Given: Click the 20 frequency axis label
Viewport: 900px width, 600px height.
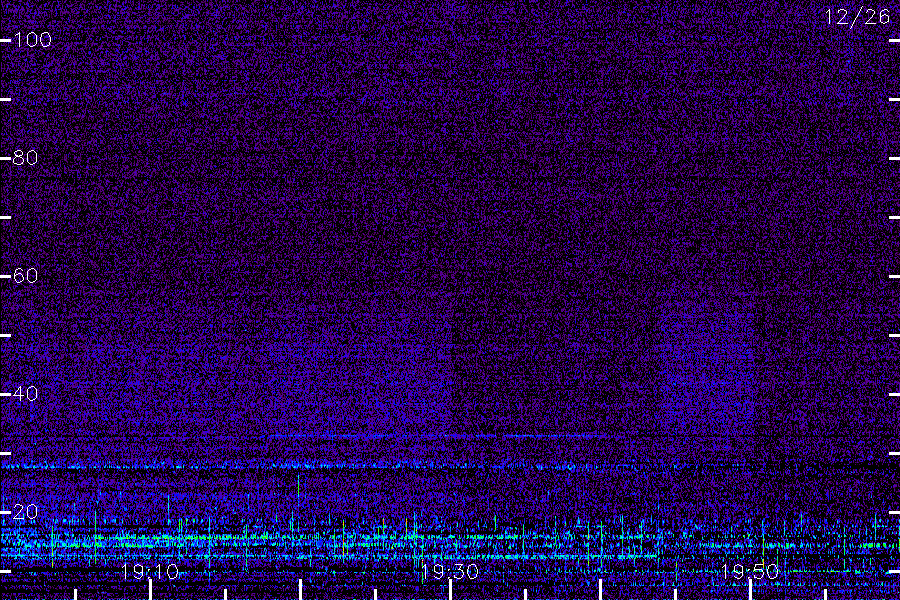Looking at the screenshot, I should (25, 512).
